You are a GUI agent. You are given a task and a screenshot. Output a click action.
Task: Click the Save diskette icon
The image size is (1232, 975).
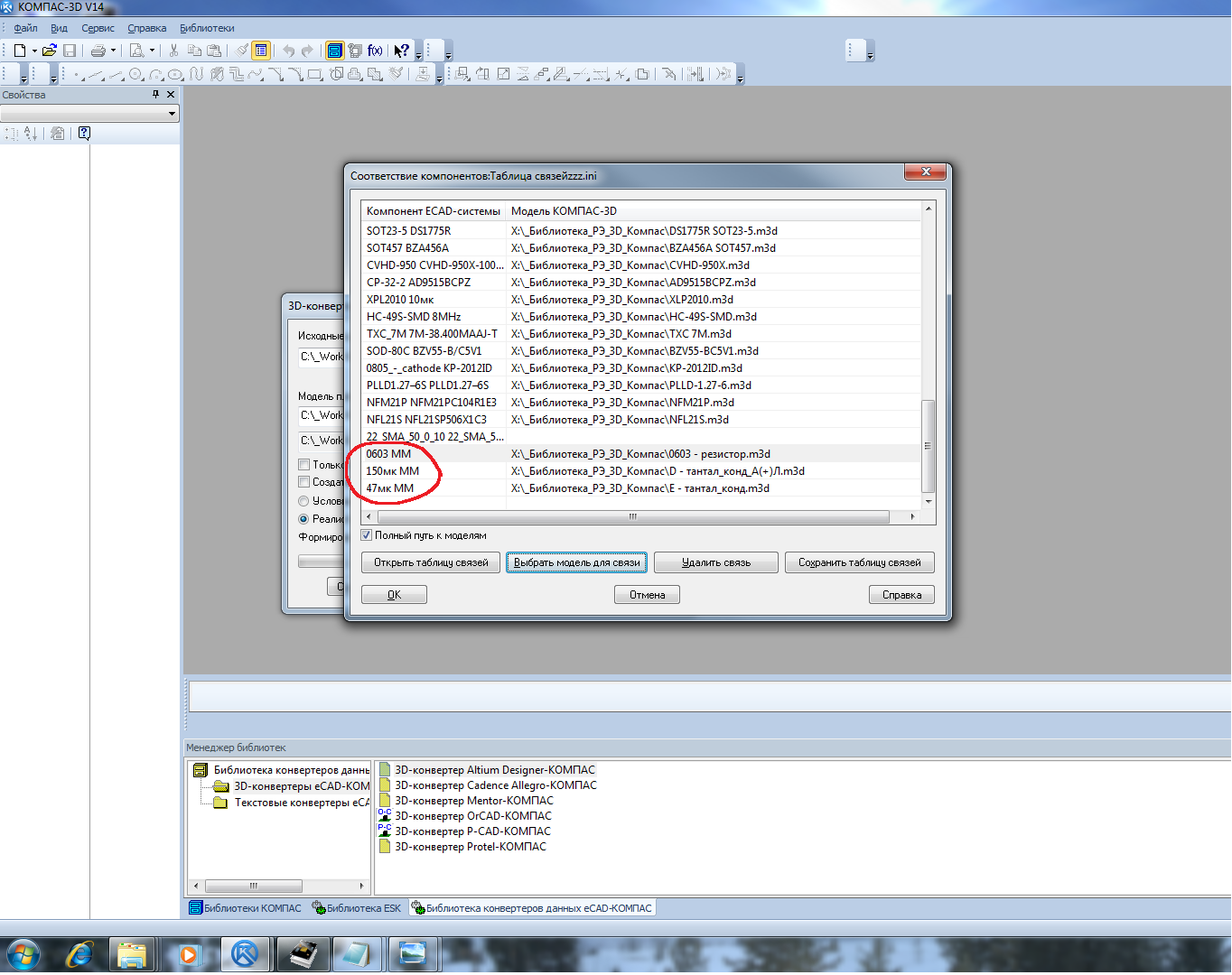coord(70,51)
